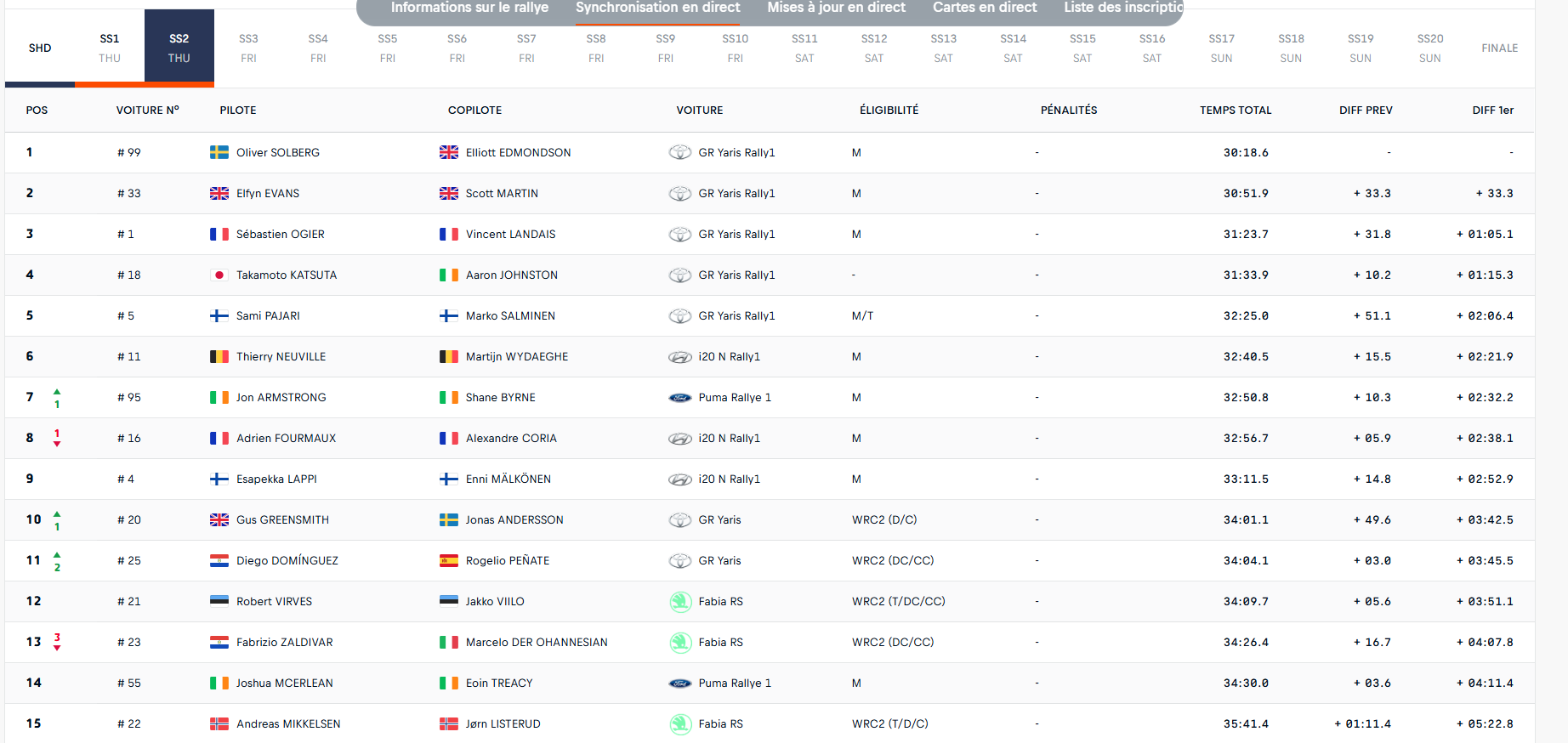The height and width of the screenshot is (743, 1568).
Task: Click driver name Takamoto KATSUTA
Action: click(287, 275)
